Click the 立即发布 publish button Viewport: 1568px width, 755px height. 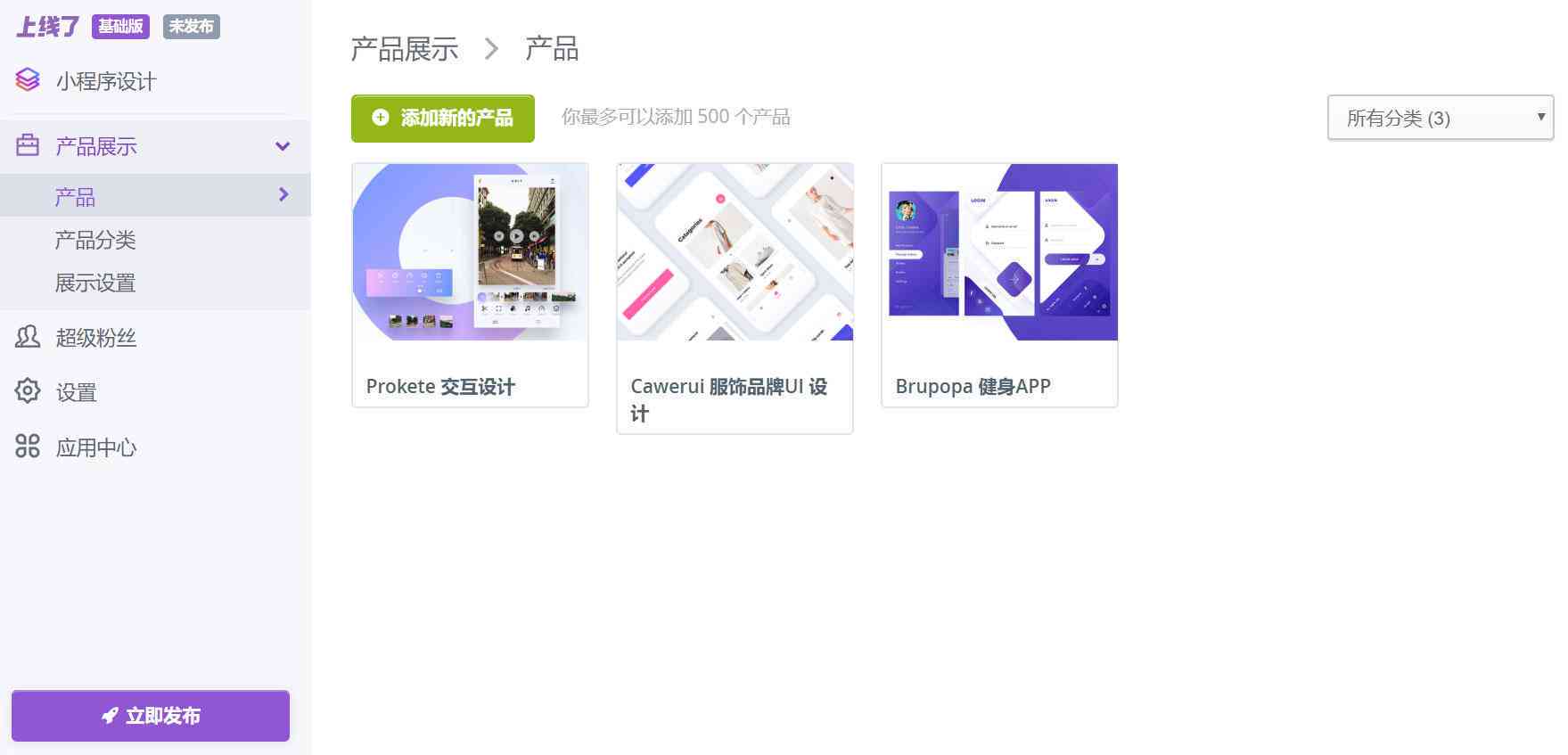click(x=151, y=716)
